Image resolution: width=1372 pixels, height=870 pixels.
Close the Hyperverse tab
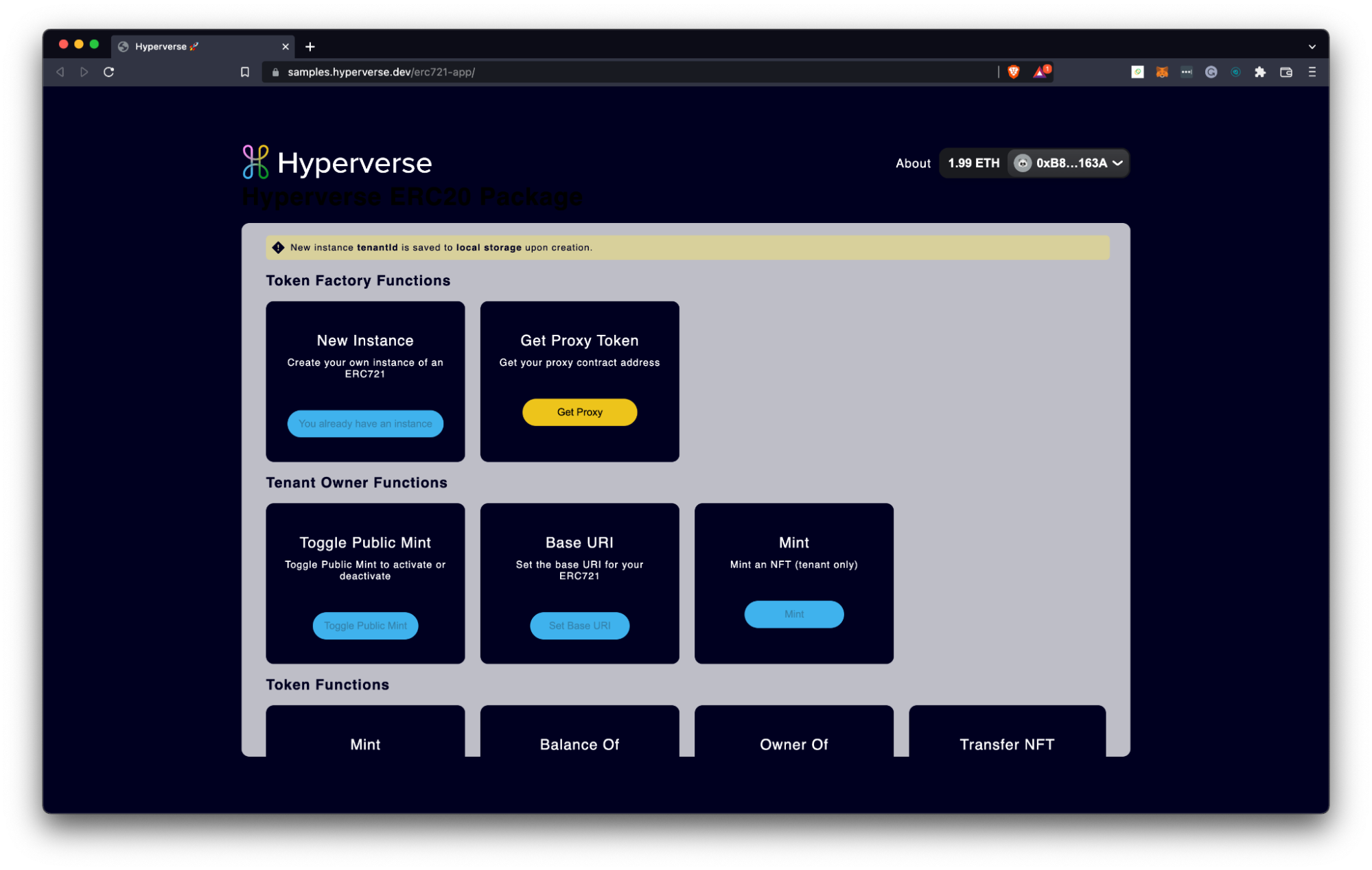pyautogui.click(x=286, y=47)
